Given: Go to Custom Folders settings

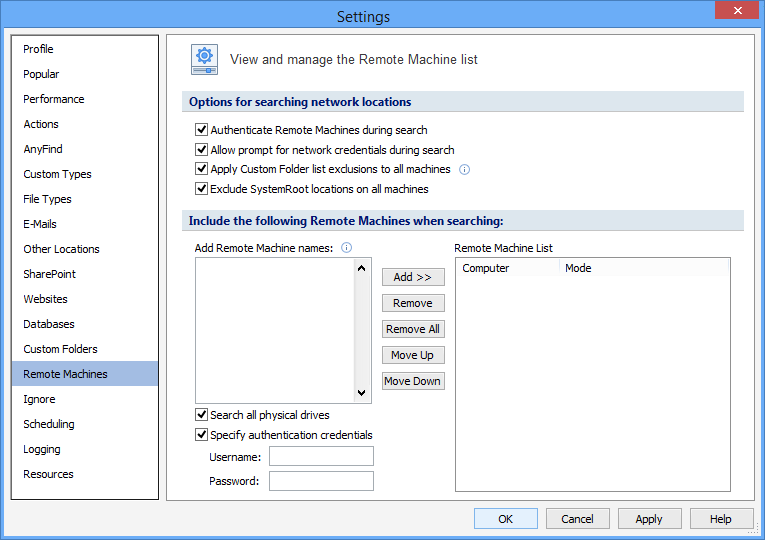Looking at the screenshot, I should pos(61,349).
